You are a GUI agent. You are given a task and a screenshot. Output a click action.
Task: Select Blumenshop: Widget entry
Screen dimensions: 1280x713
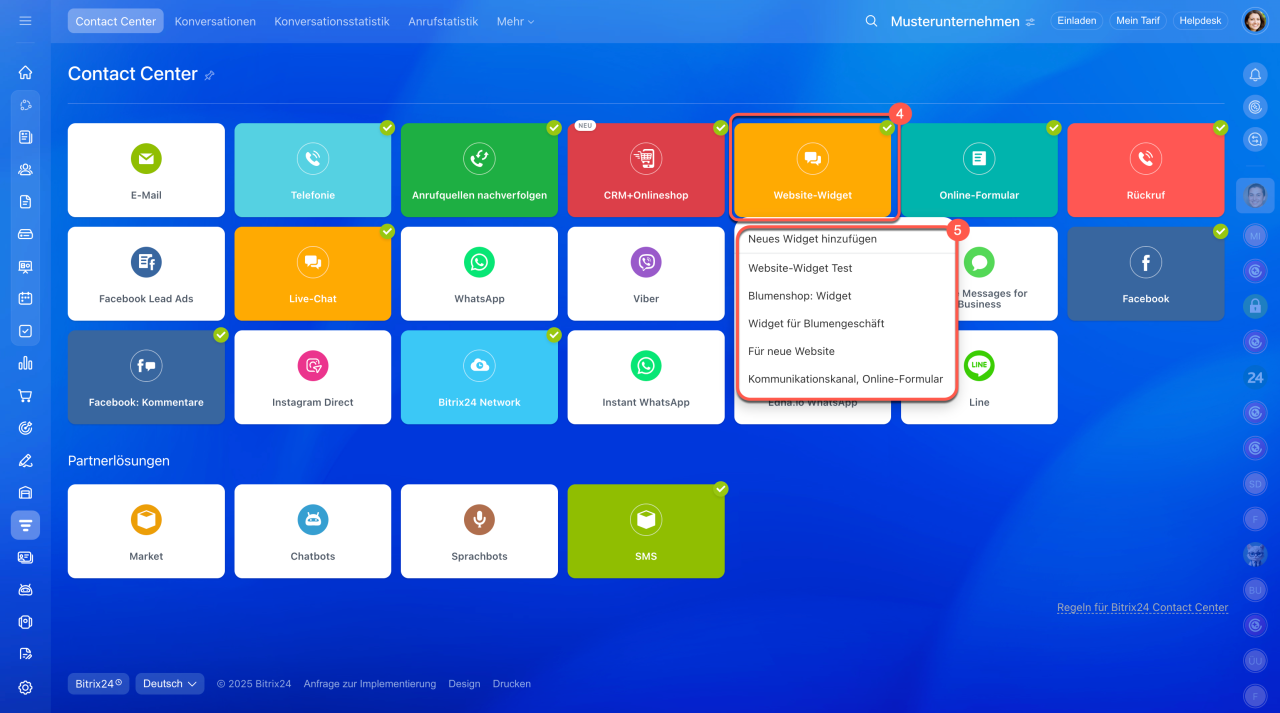coord(800,296)
